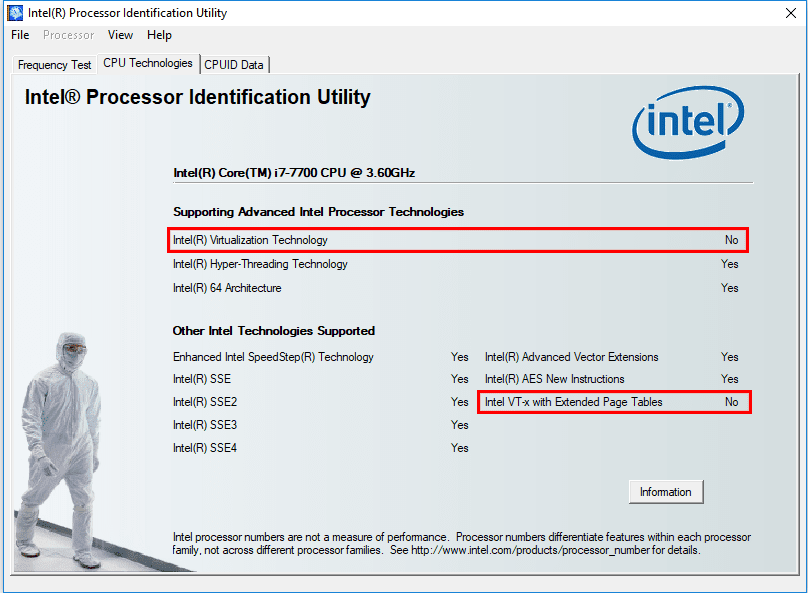
Task: Click the processor number URL in footer text
Action: [530, 550]
